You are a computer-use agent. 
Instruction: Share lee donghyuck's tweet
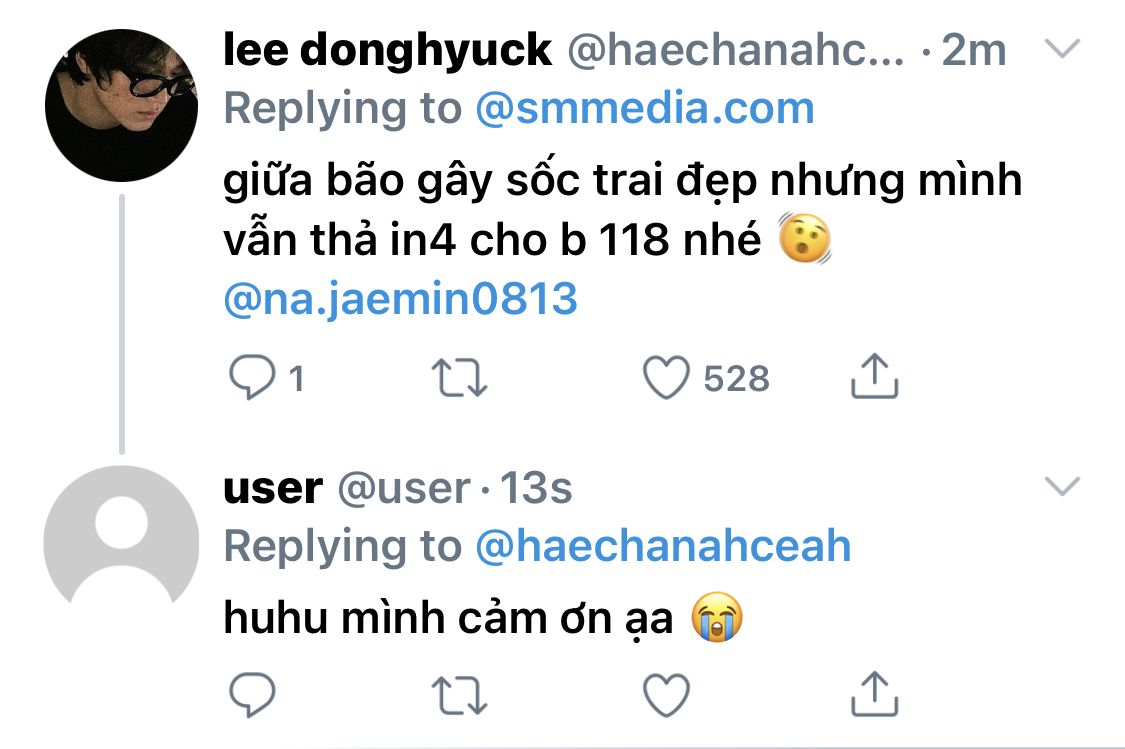[875, 375]
